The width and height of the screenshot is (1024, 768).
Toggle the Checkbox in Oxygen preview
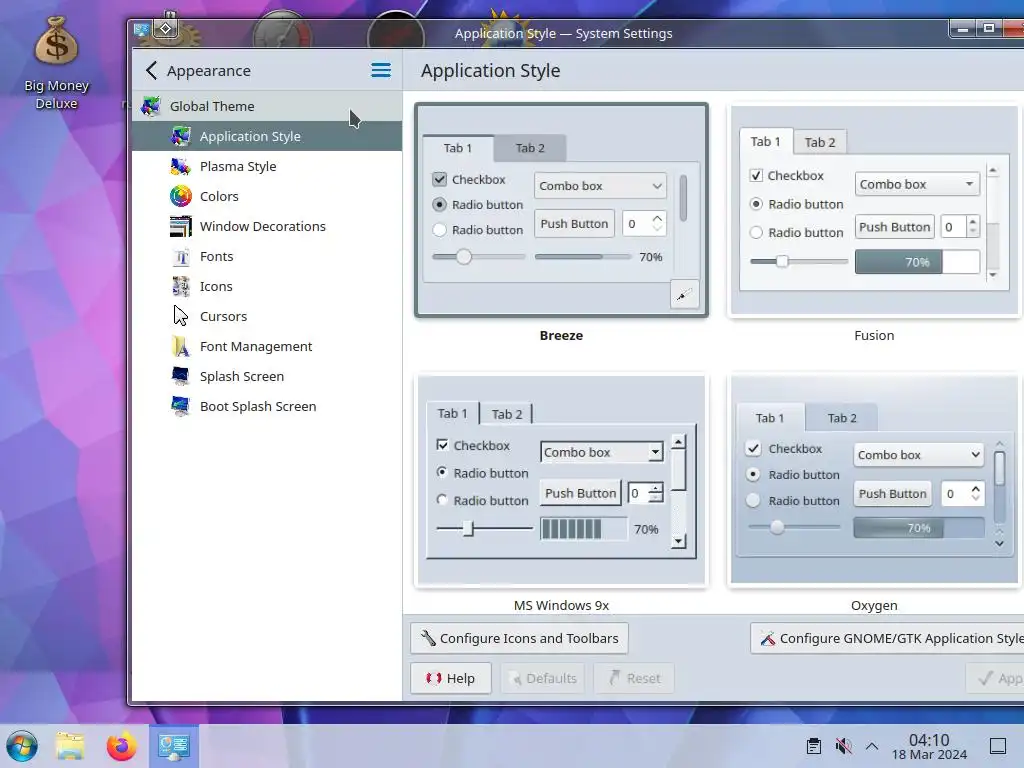click(753, 449)
